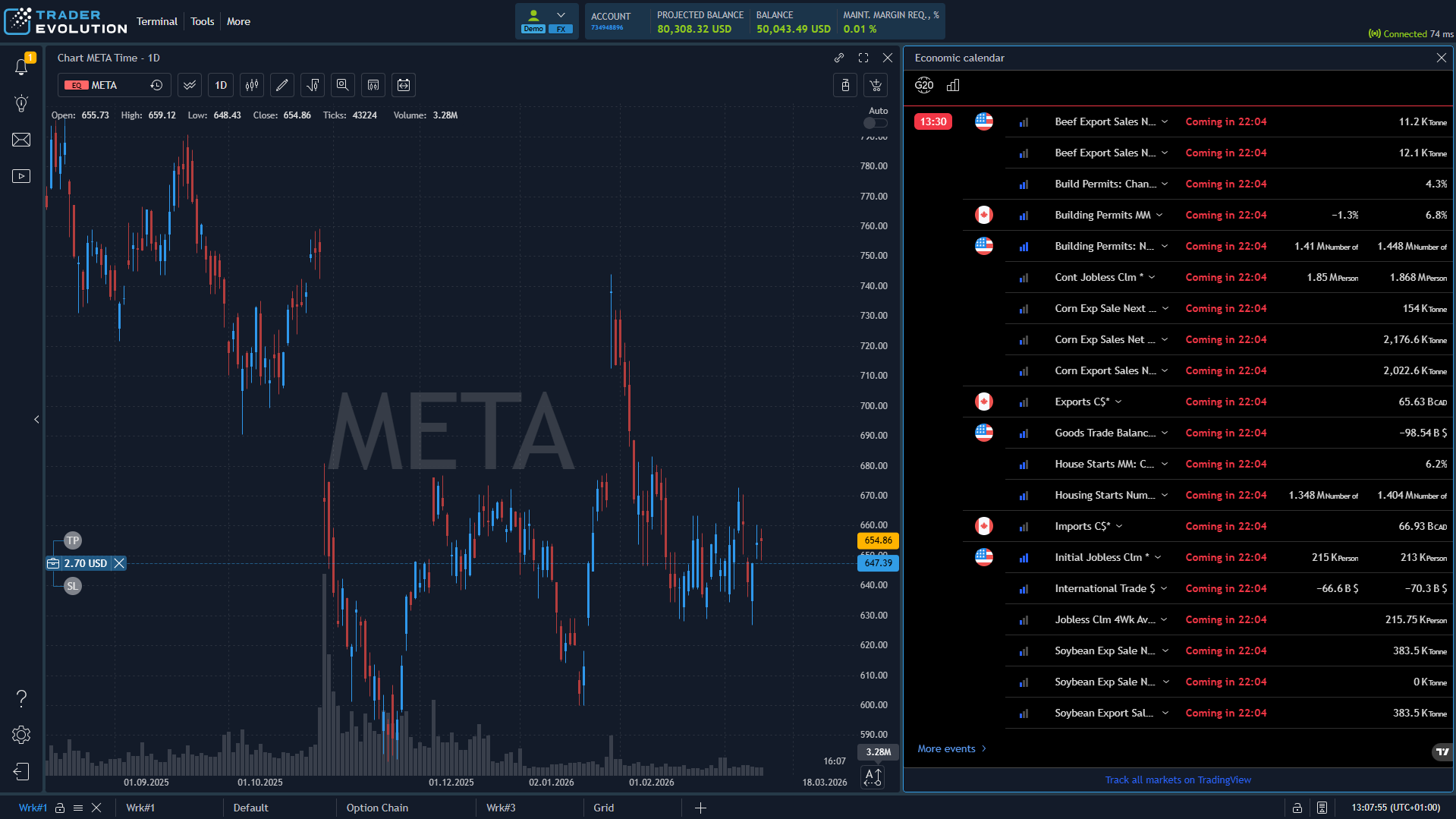Open the Tools menu
Viewport: 1456px width, 819px height.
pyautogui.click(x=202, y=21)
